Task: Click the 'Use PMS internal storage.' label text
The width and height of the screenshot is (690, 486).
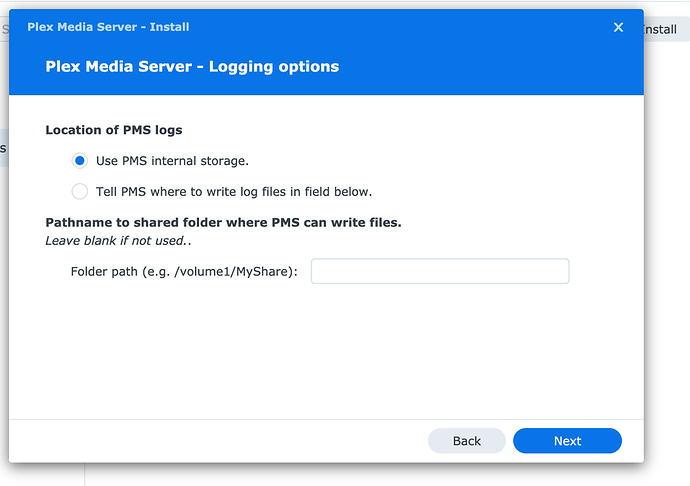Action: coord(172,160)
